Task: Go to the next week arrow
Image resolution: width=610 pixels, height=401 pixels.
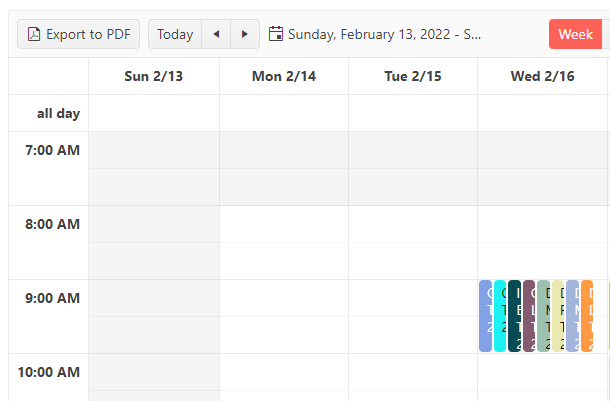Action: (x=245, y=34)
